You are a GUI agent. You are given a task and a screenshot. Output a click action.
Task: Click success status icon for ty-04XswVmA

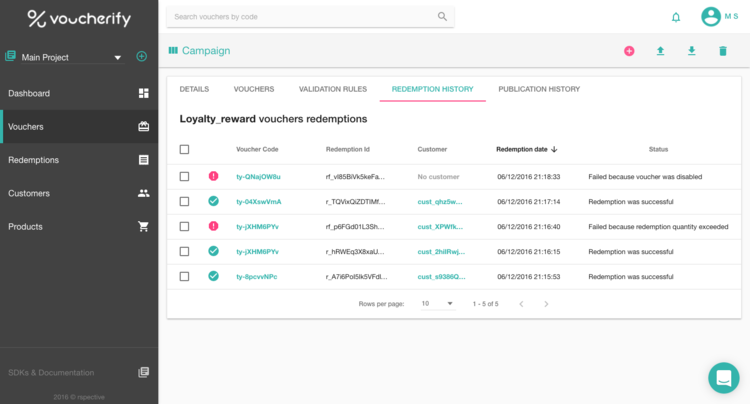[214, 201]
